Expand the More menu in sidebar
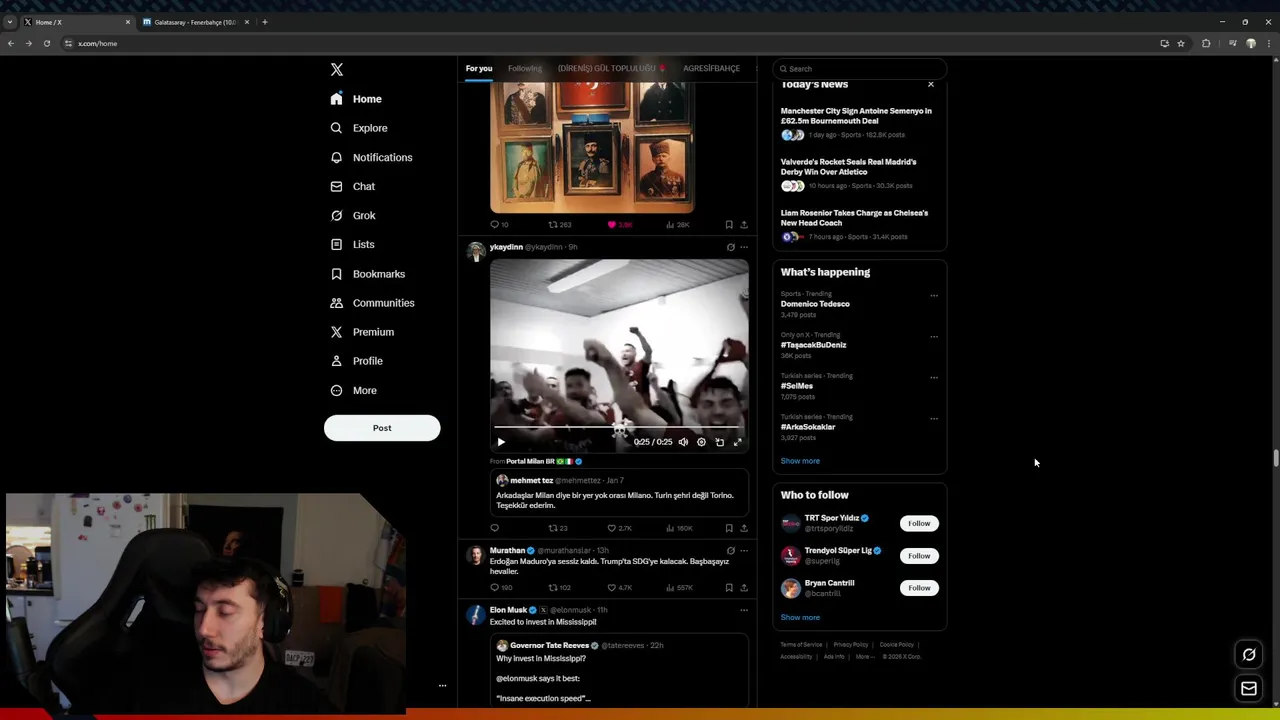The width and height of the screenshot is (1280, 720). coord(353,390)
